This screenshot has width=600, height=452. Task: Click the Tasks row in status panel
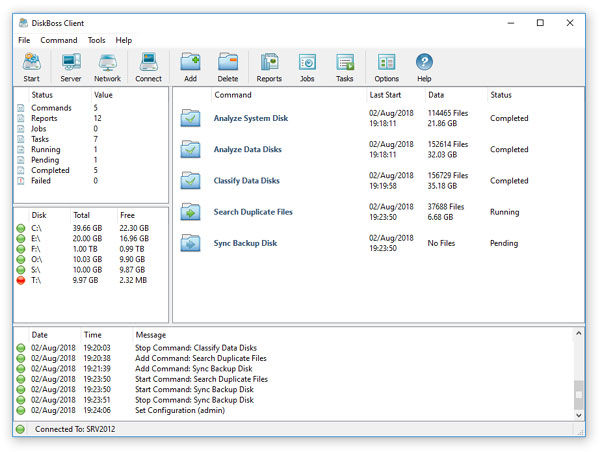click(x=91, y=139)
